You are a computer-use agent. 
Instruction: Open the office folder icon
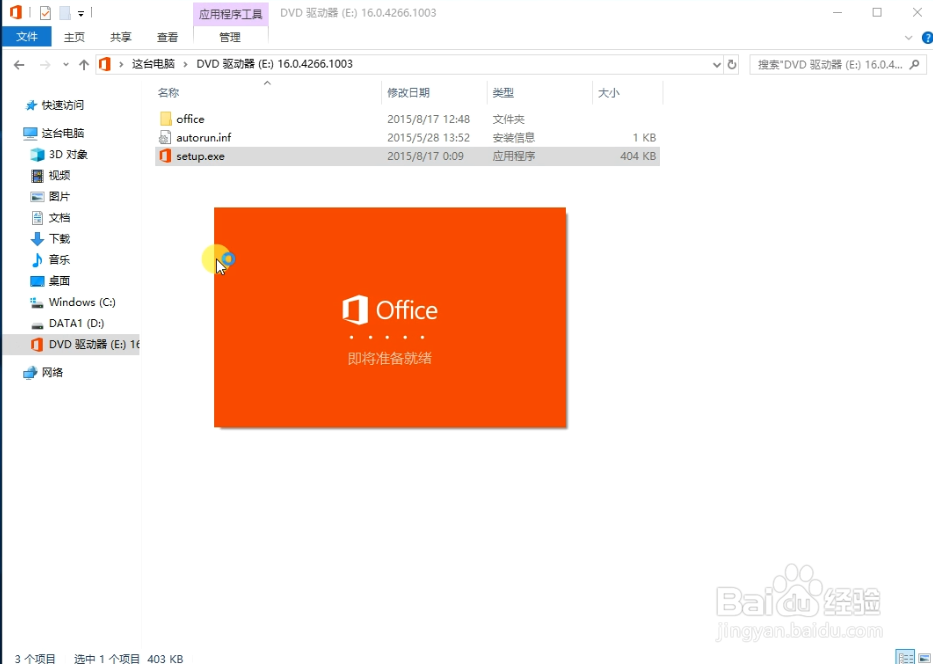tap(168, 118)
